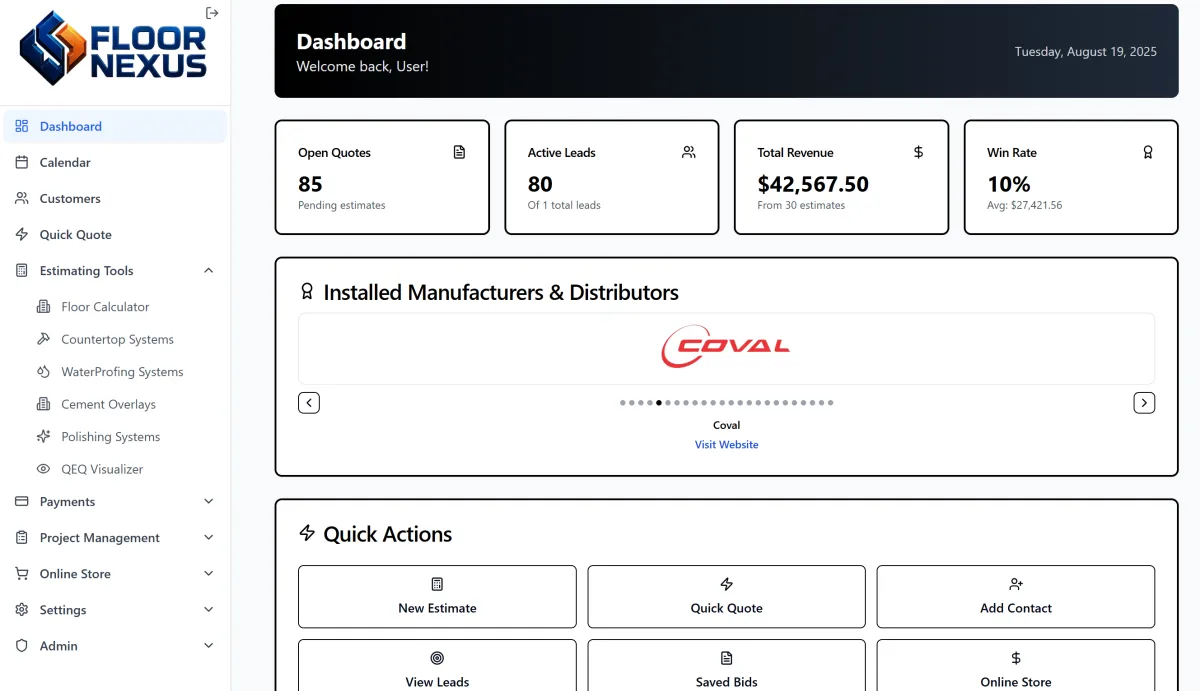
Task: Click the Admin shield icon
Action: [22, 645]
